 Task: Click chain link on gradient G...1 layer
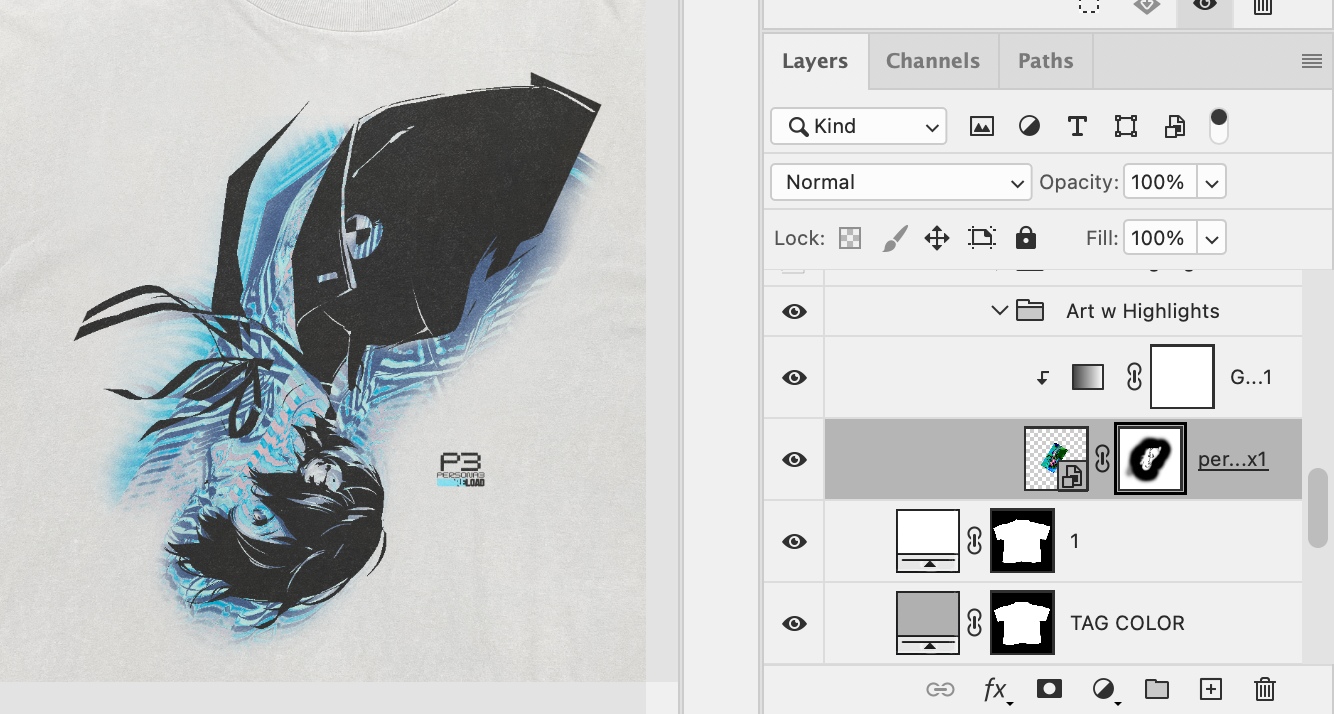(1134, 377)
